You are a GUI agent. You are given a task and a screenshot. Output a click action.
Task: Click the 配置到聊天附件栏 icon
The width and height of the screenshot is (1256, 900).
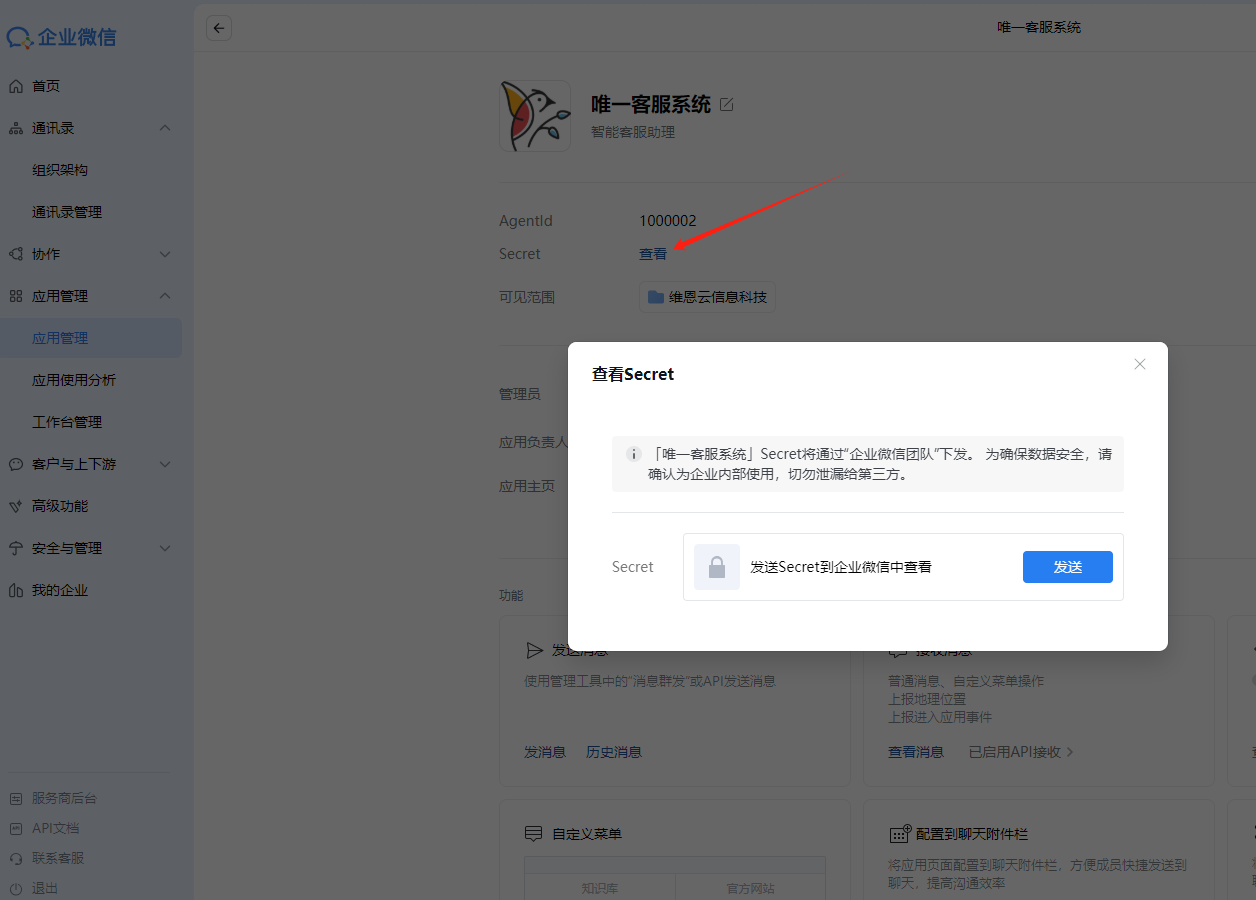click(900, 834)
